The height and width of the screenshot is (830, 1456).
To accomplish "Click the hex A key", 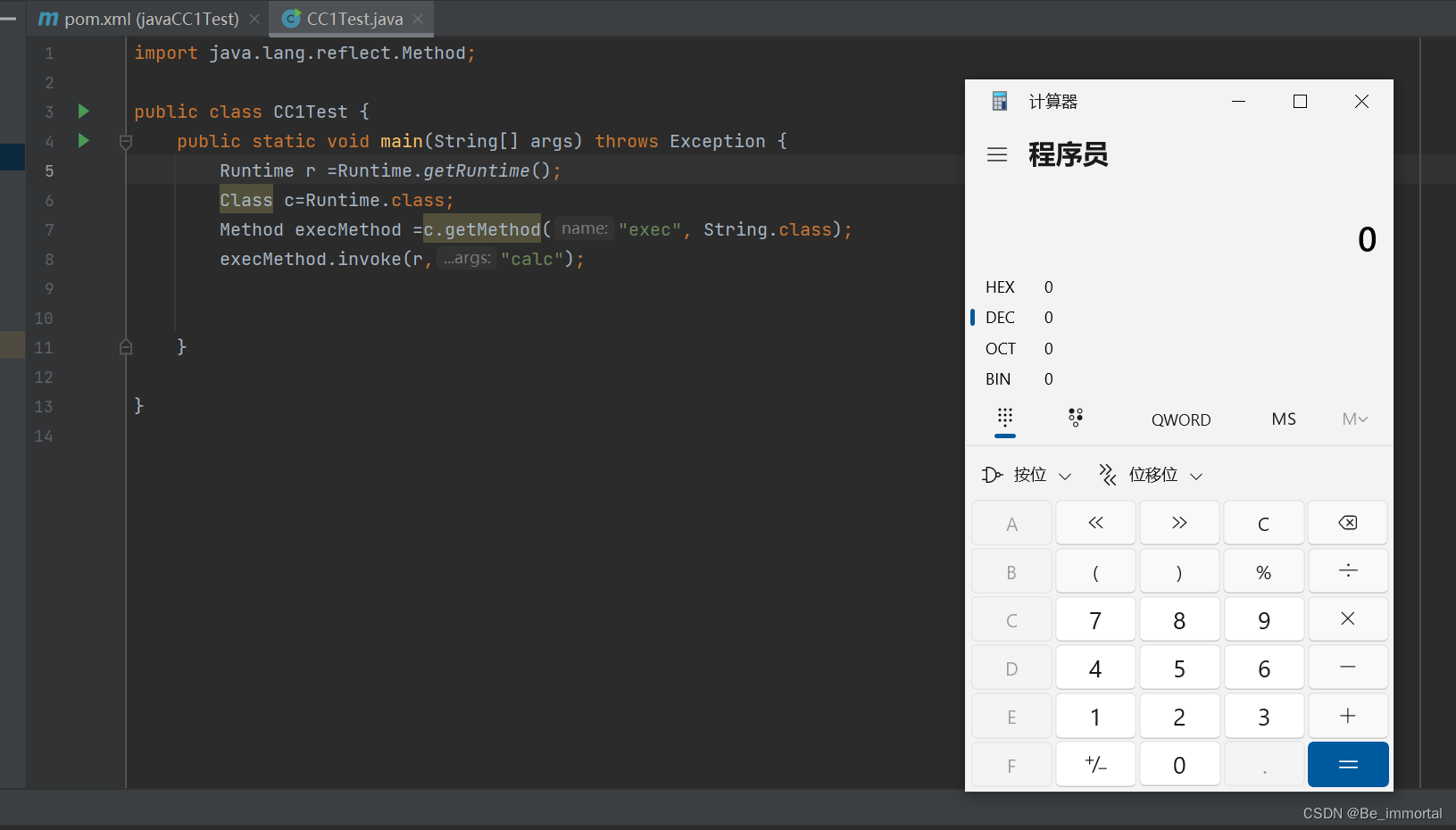I will pos(1011,523).
